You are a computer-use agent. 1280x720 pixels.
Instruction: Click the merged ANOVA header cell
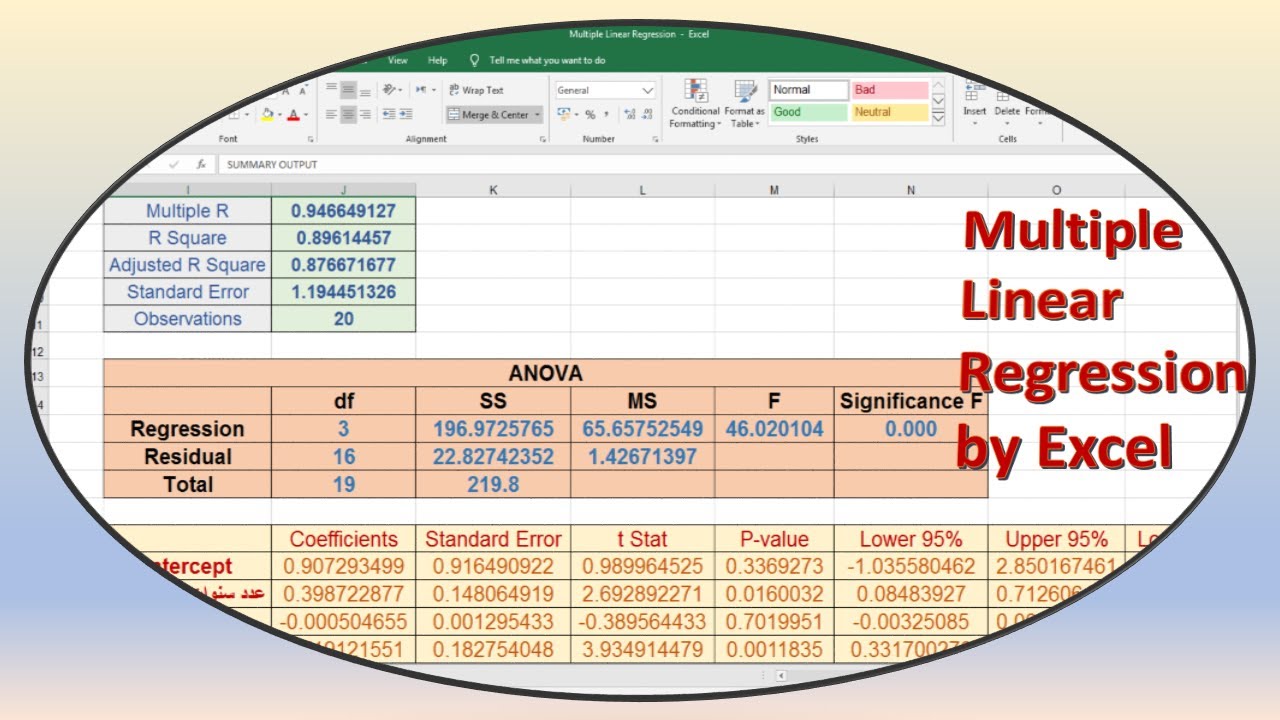pyautogui.click(x=545, y=373)
